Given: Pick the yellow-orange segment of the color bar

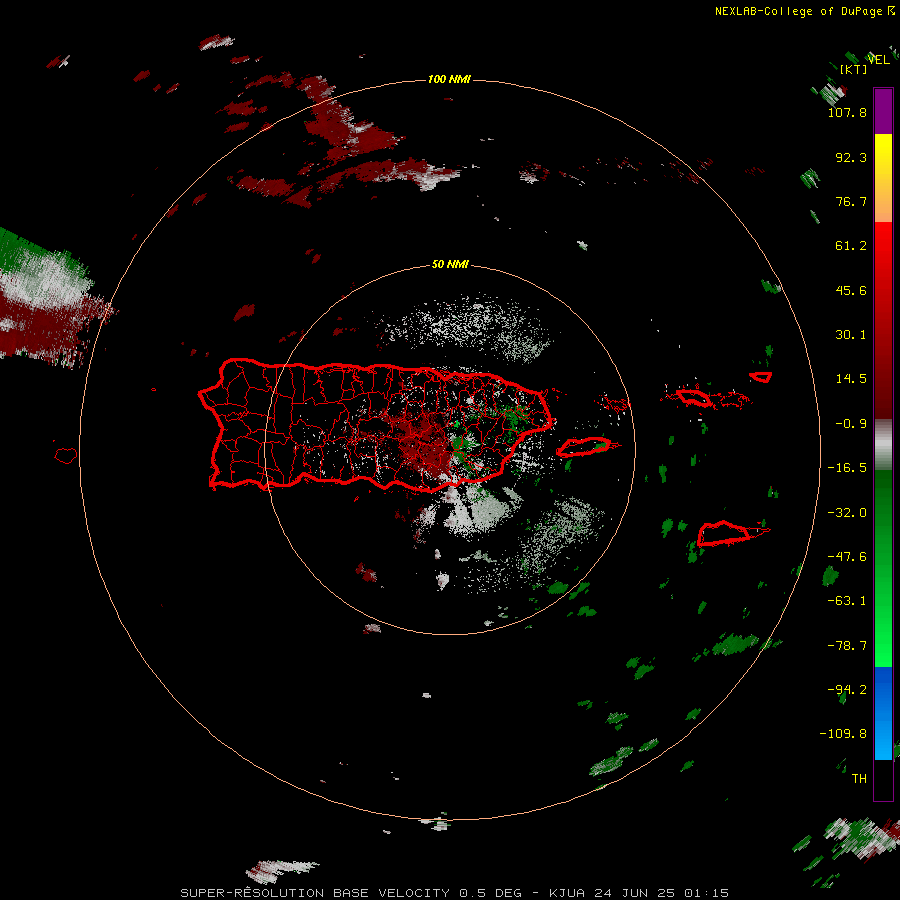Looking at the screenshot, I should point(883,178).
